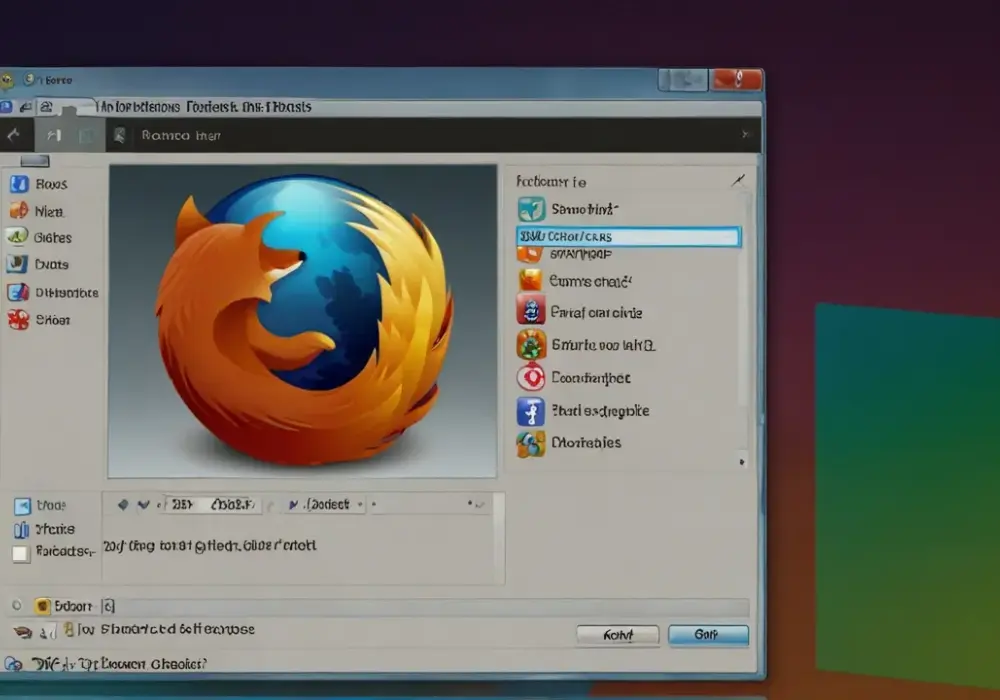The image size is (1000, 700).
Task: Go back with the dark toolbar arrow
Action: coord(13,135)
